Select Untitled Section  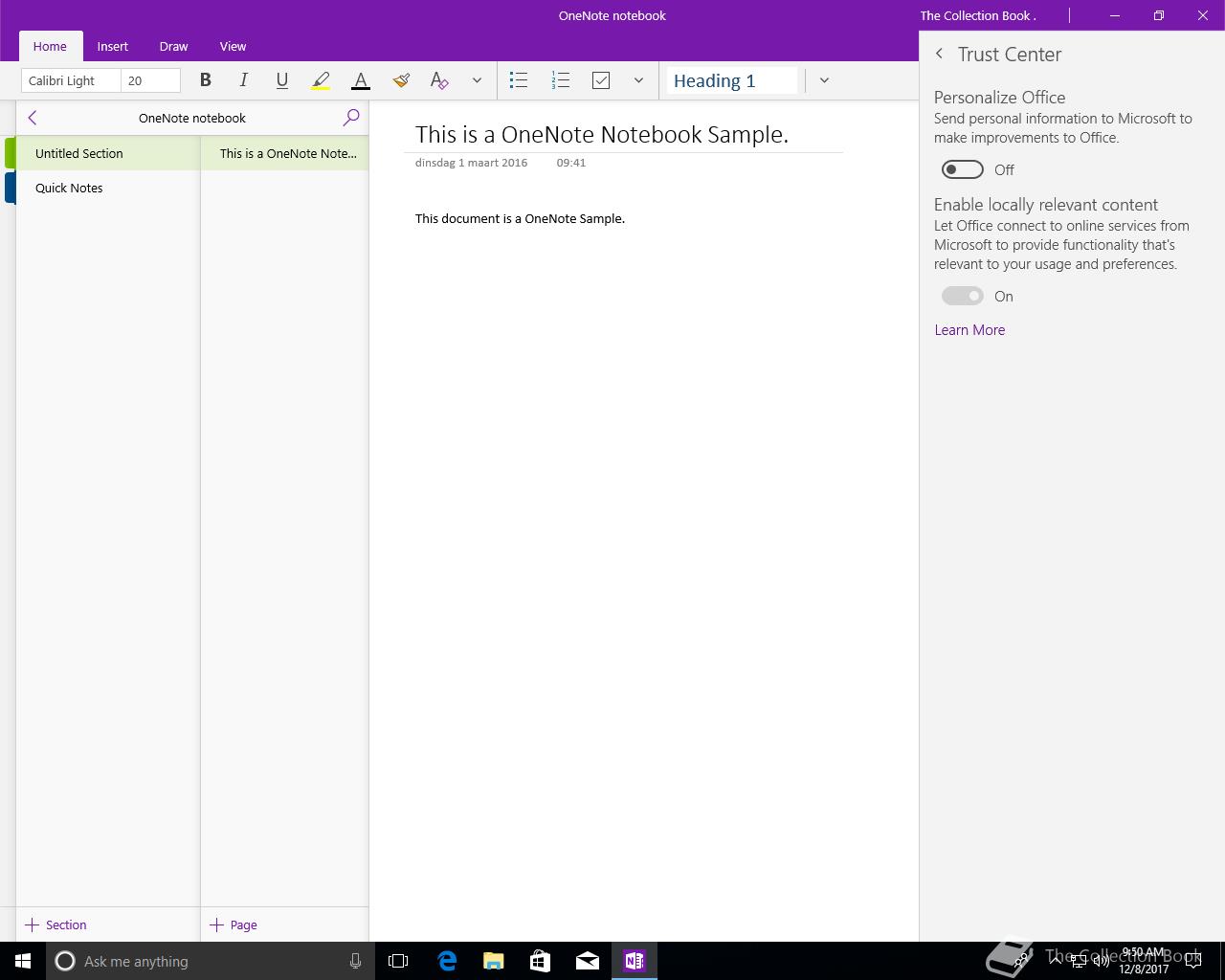107,153
